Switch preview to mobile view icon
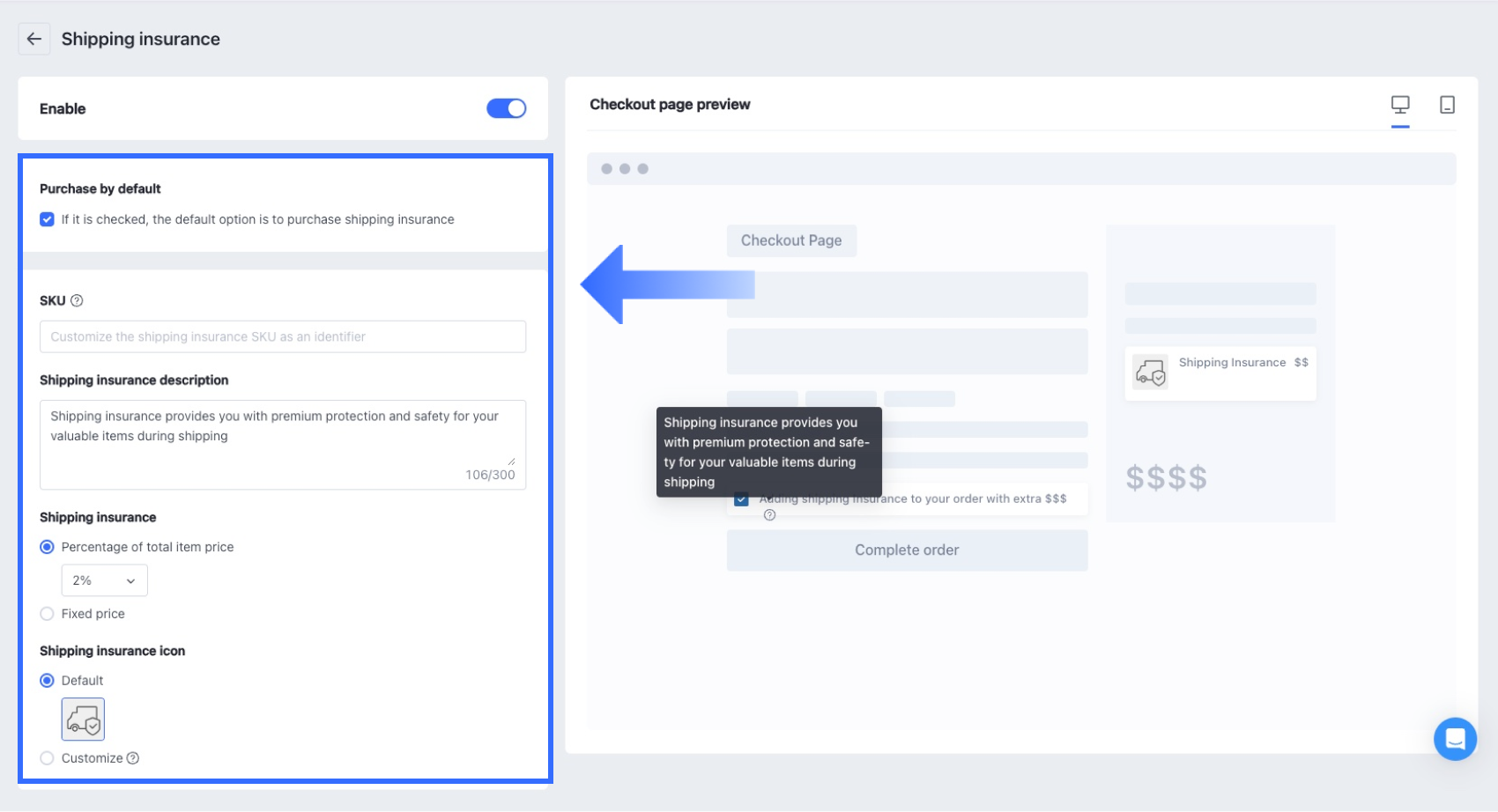The image size is (1498, 812). [1447, 105]
